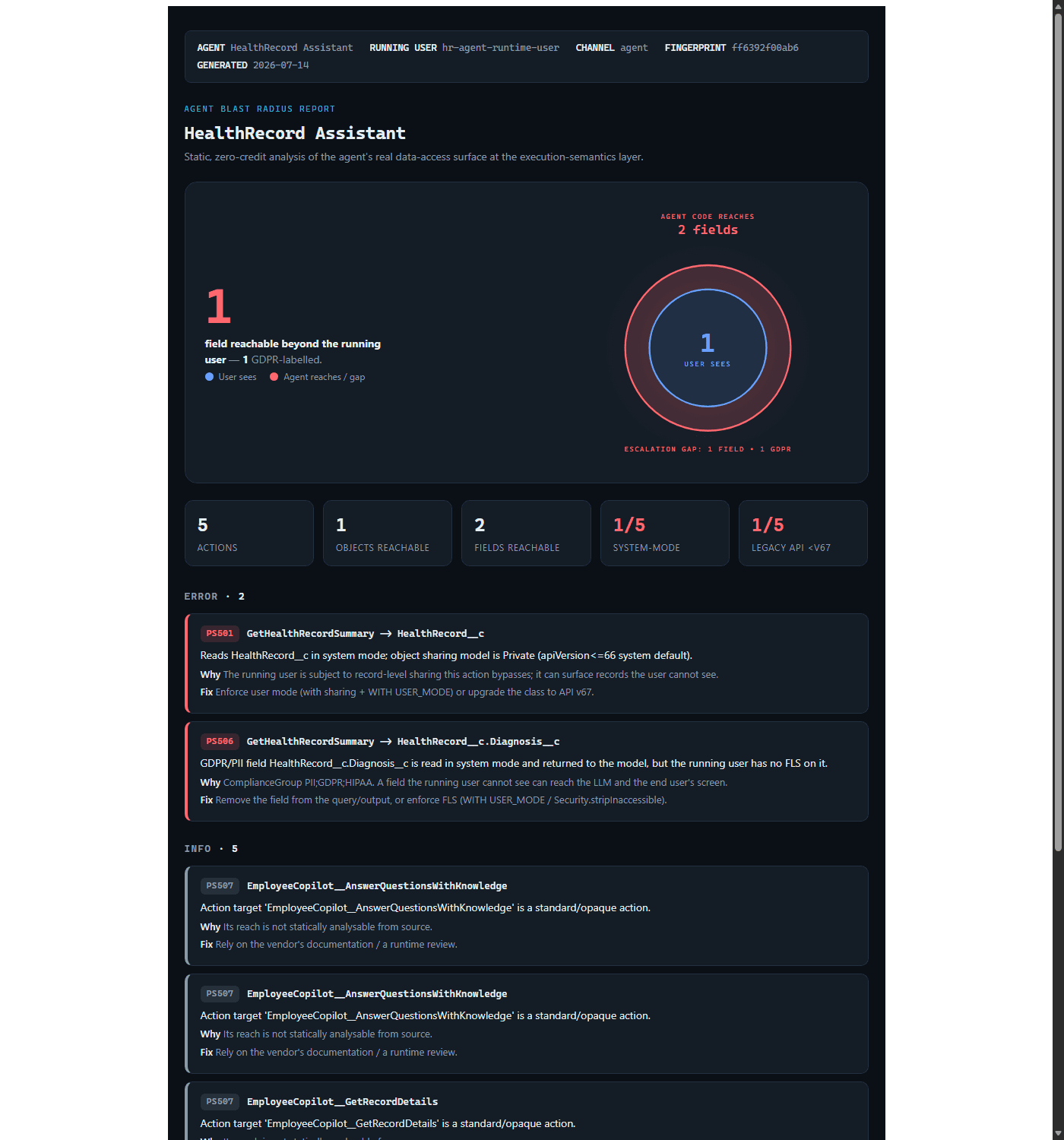Select the 5 ACTIONS stat card
1064x1140 pixels.
[249, 533]
